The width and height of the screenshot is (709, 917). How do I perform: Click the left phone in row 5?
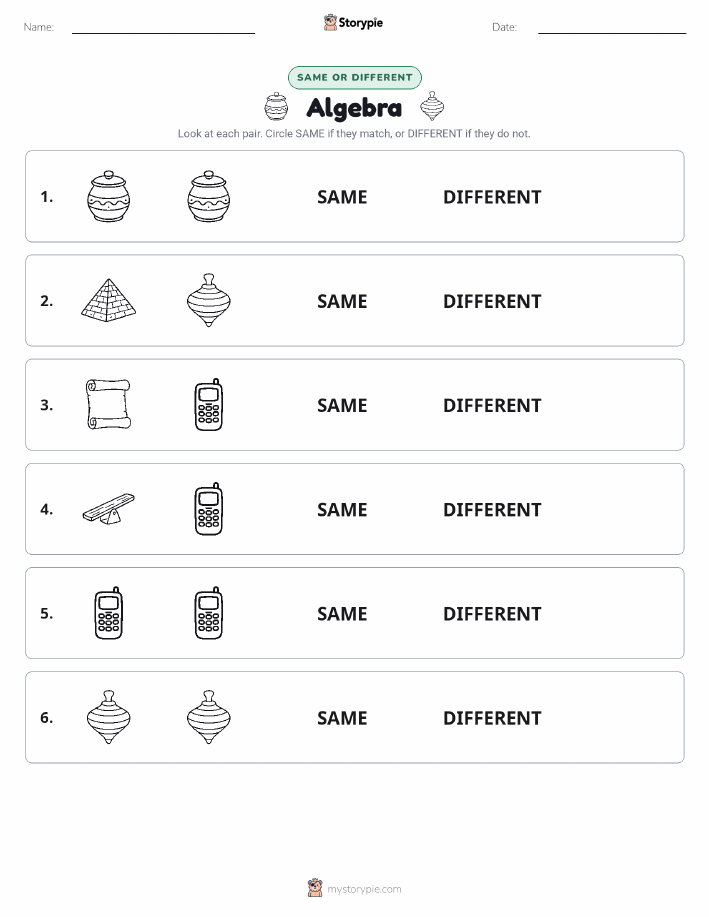[x=109, y=613]
